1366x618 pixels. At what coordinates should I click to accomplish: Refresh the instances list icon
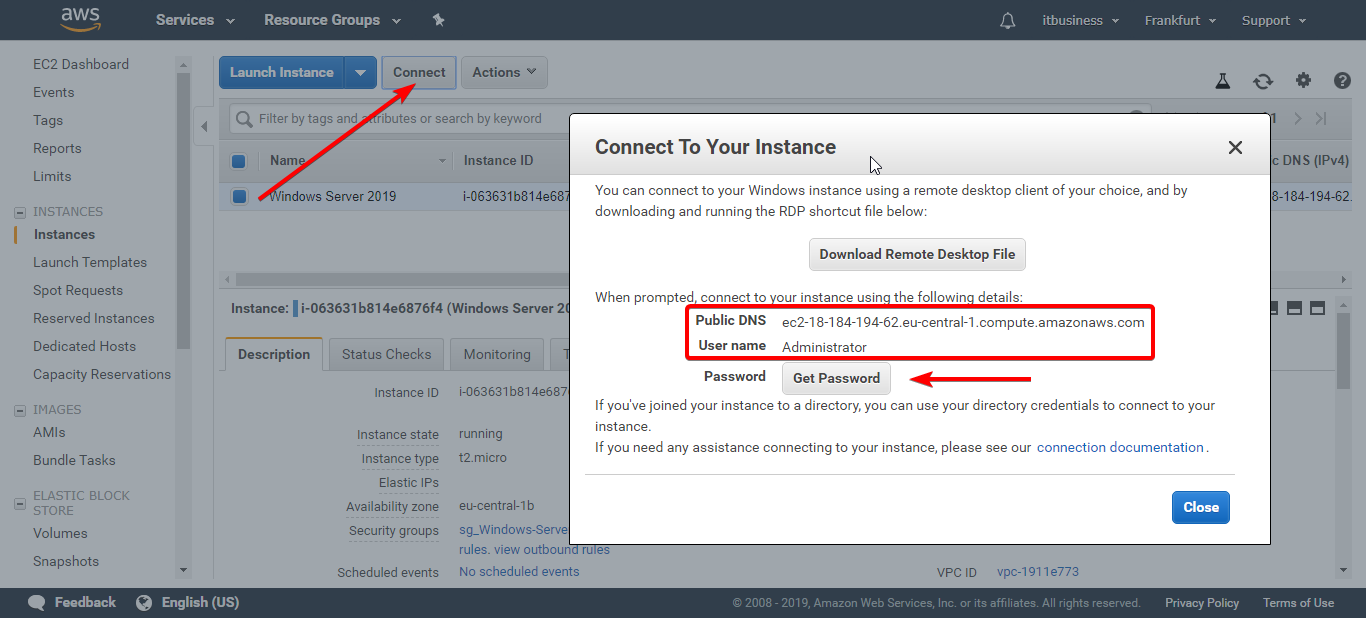click(1263, 81)
